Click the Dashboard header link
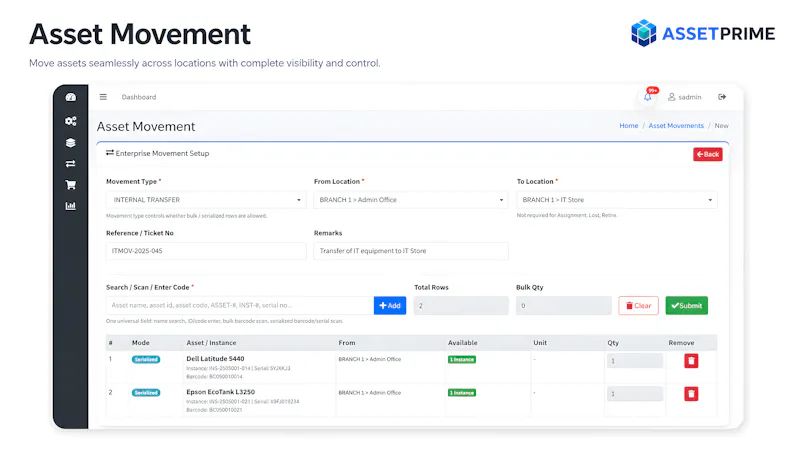 (x=139, y=97)
